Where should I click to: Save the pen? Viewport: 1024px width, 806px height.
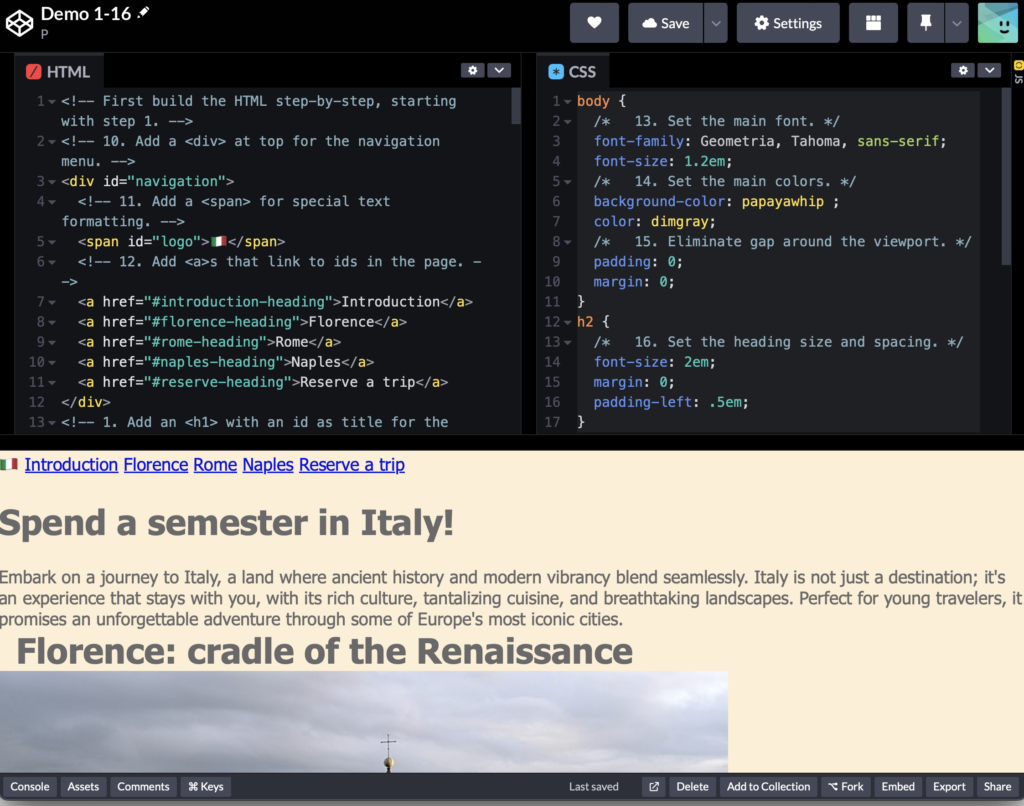click(x=665, y=23)
